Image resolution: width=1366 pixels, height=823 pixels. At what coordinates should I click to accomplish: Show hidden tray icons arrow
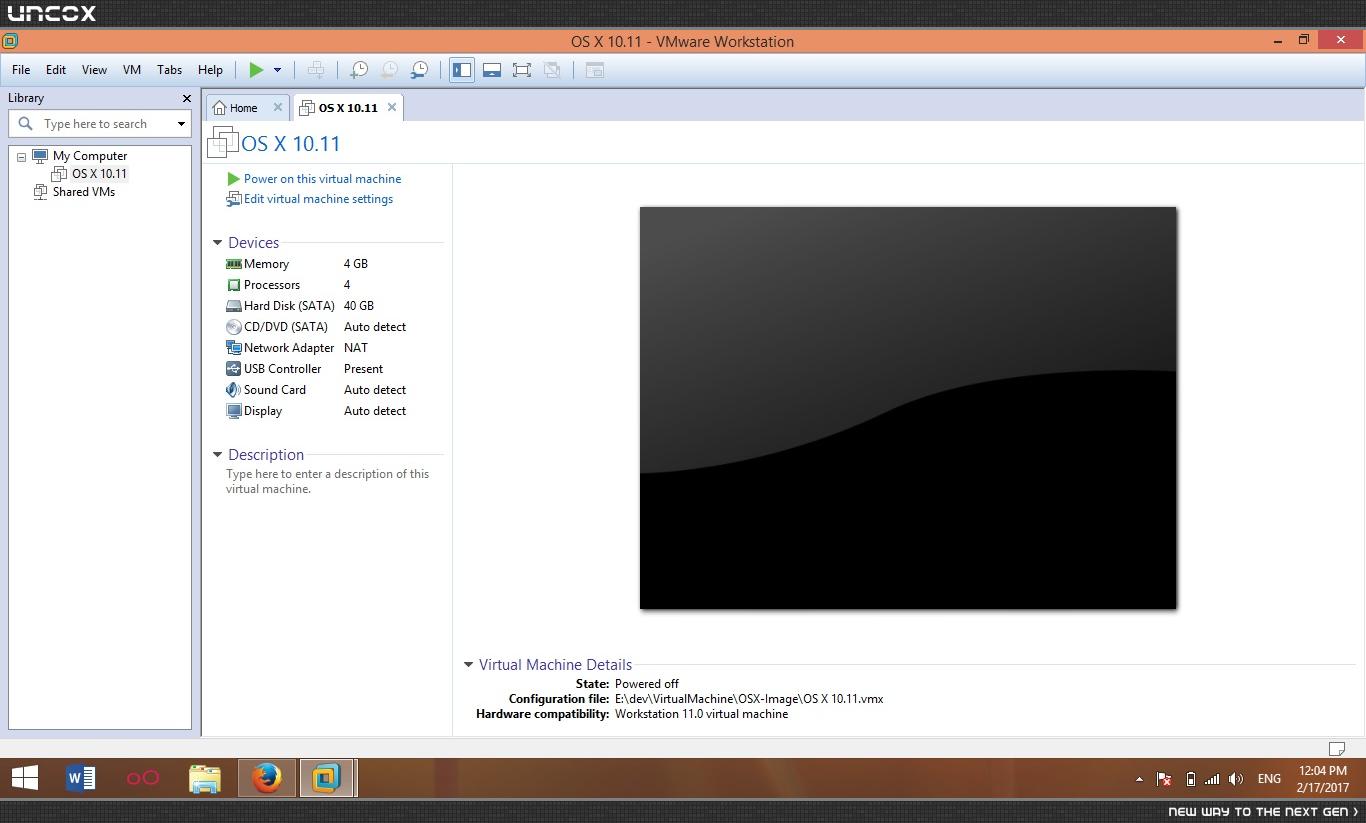(x=1139, y=779)
